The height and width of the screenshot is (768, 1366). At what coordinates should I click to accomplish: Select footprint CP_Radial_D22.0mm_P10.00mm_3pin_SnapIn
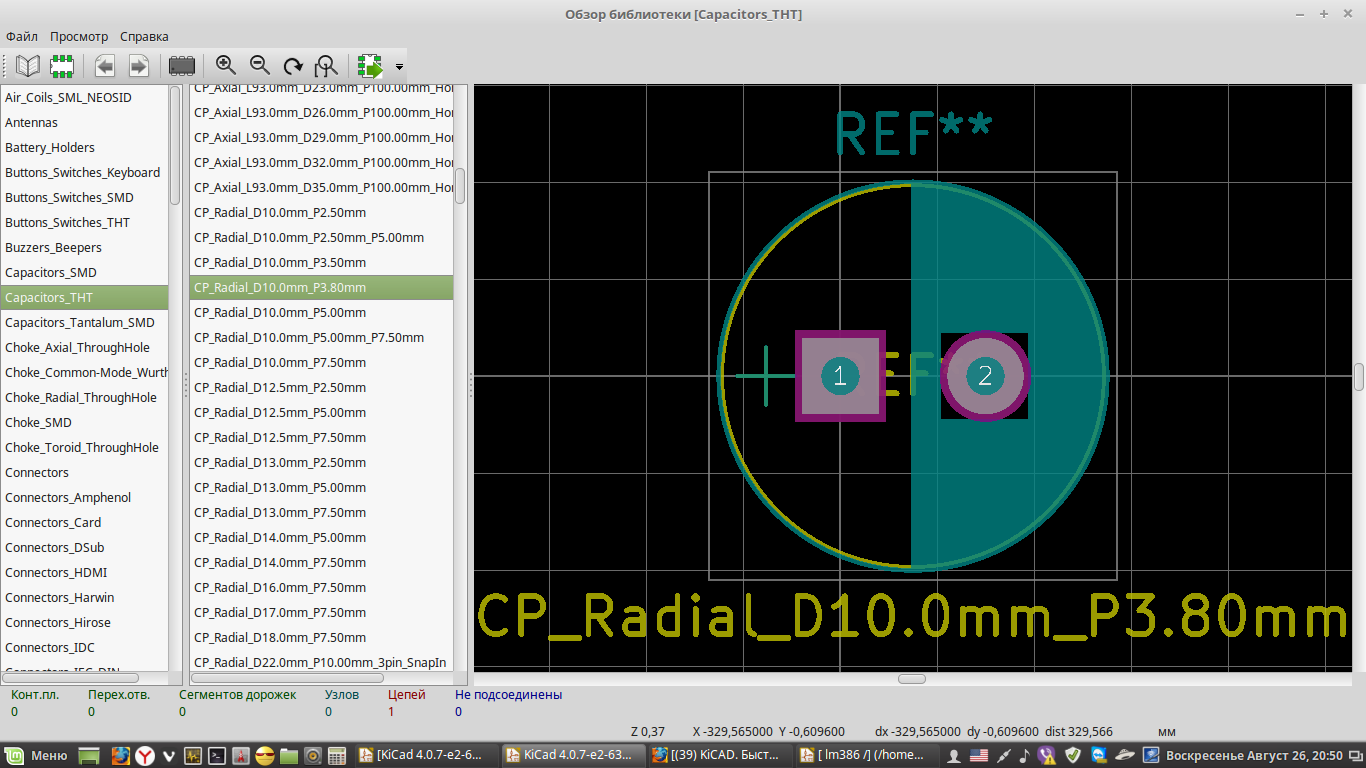point(321,662)
